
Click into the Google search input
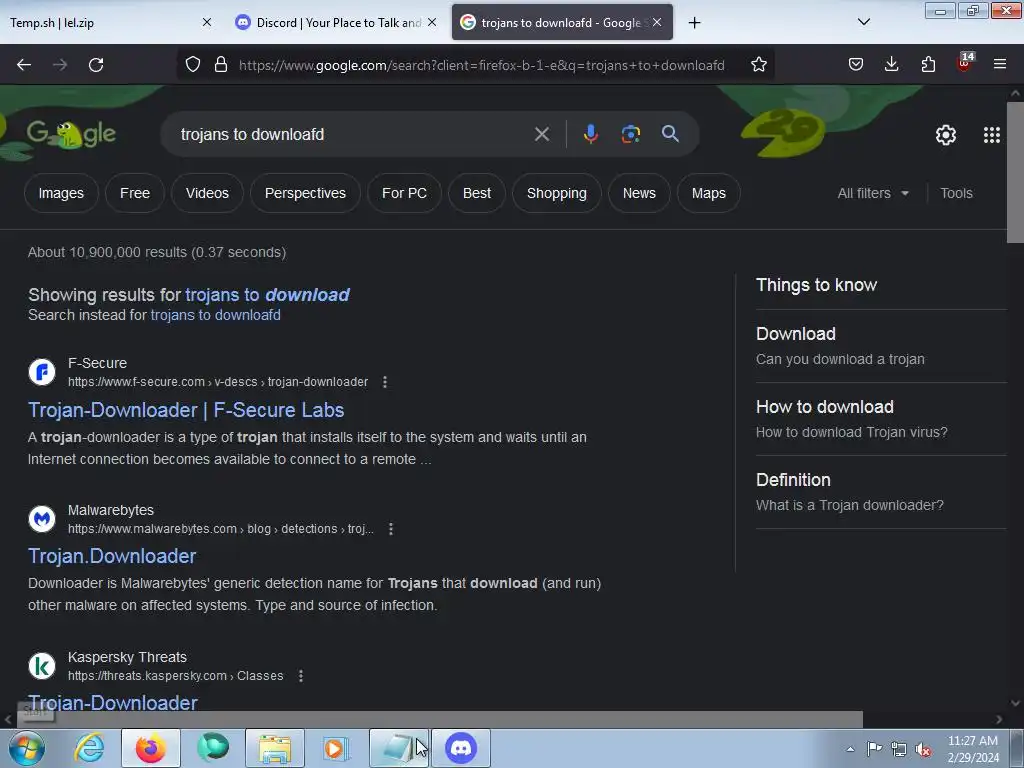pyautogui.click(x=353, y=135)
